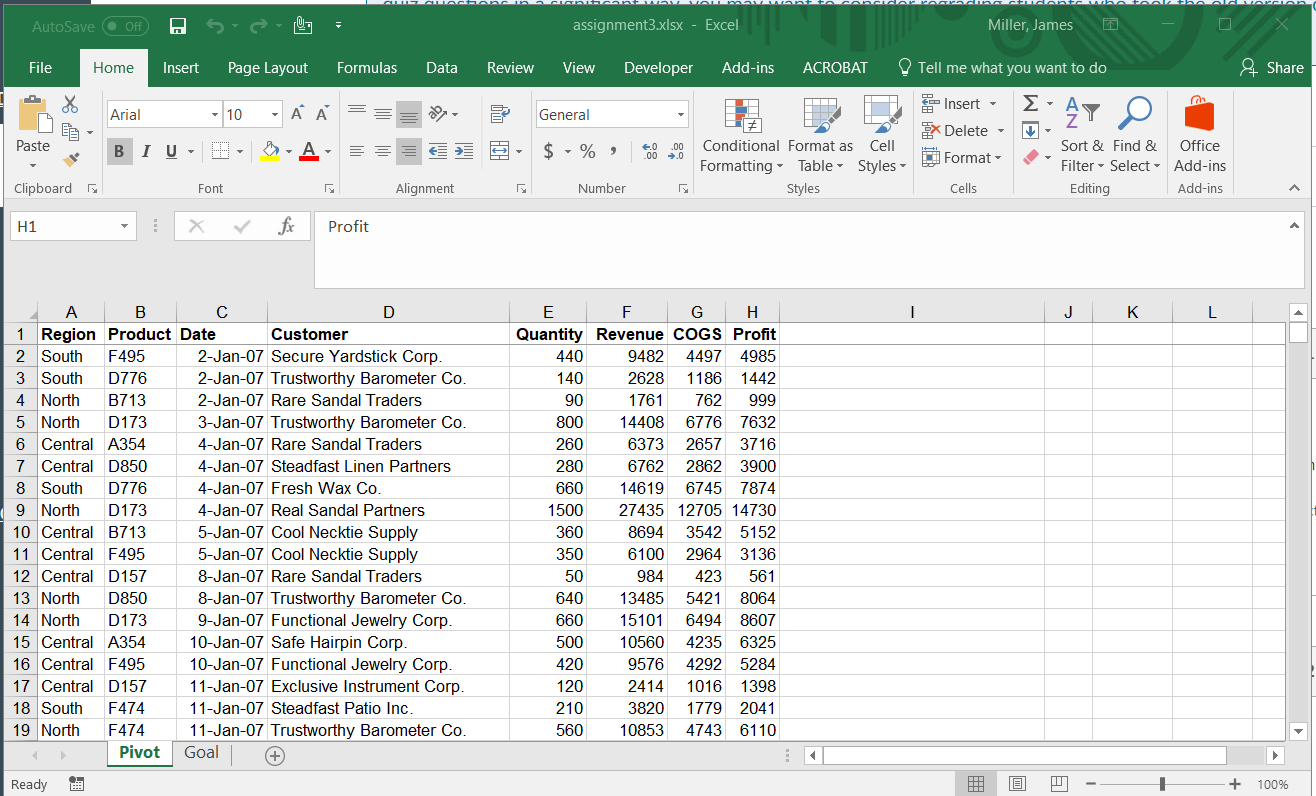
Task: Expand the Arial font name dropdown
Action: coord(214,115)
